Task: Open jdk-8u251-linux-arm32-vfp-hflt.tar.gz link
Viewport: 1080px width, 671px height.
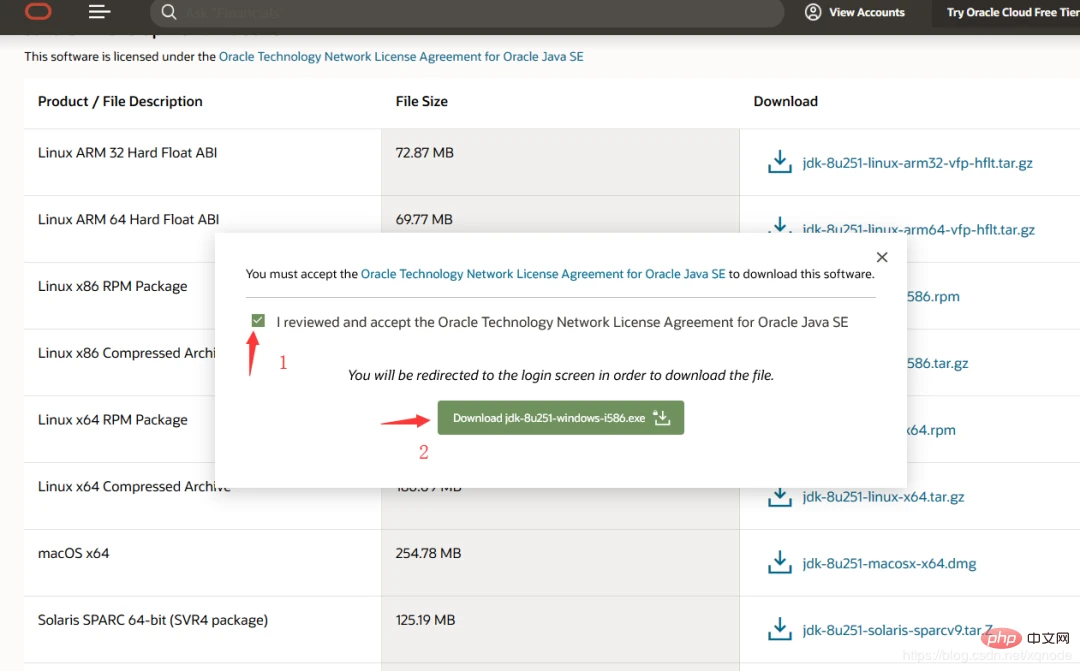Action: [x=917, y=163]
